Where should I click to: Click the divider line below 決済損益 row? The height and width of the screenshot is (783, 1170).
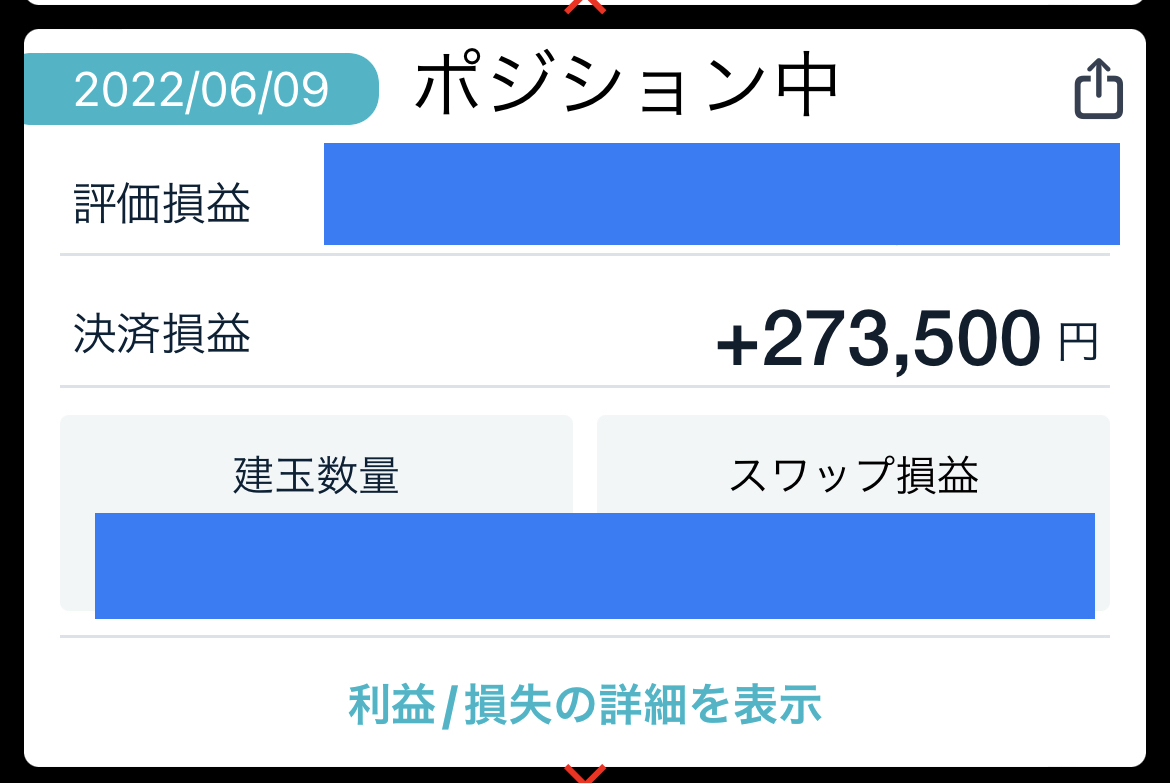pos(585,387)
